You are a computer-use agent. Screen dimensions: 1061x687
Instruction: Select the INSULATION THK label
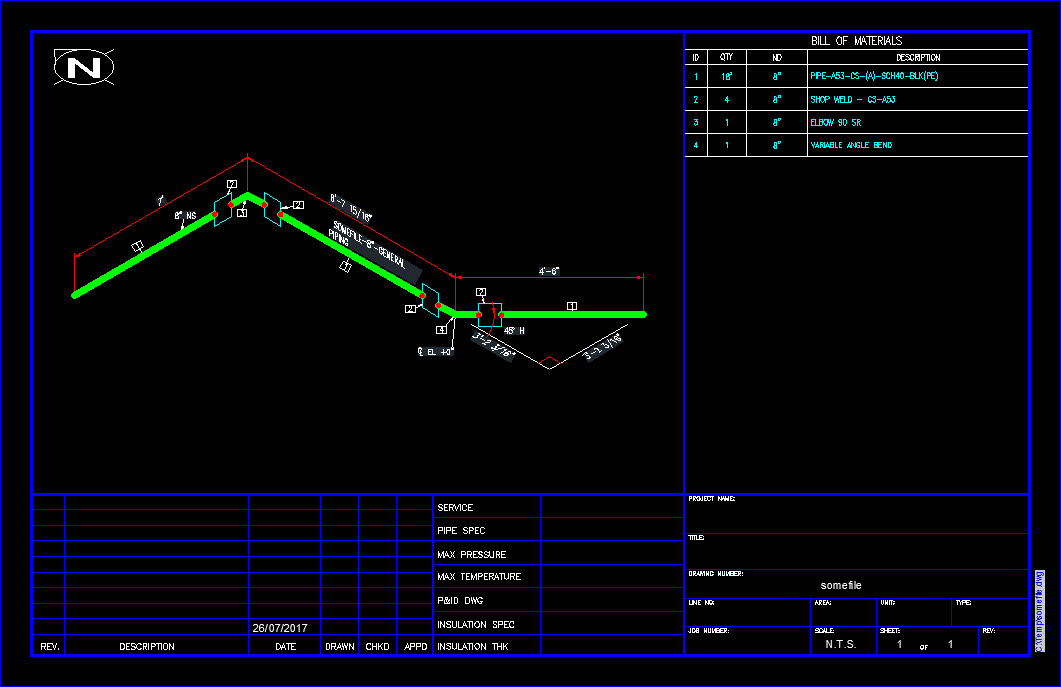(x=472, y=646)
